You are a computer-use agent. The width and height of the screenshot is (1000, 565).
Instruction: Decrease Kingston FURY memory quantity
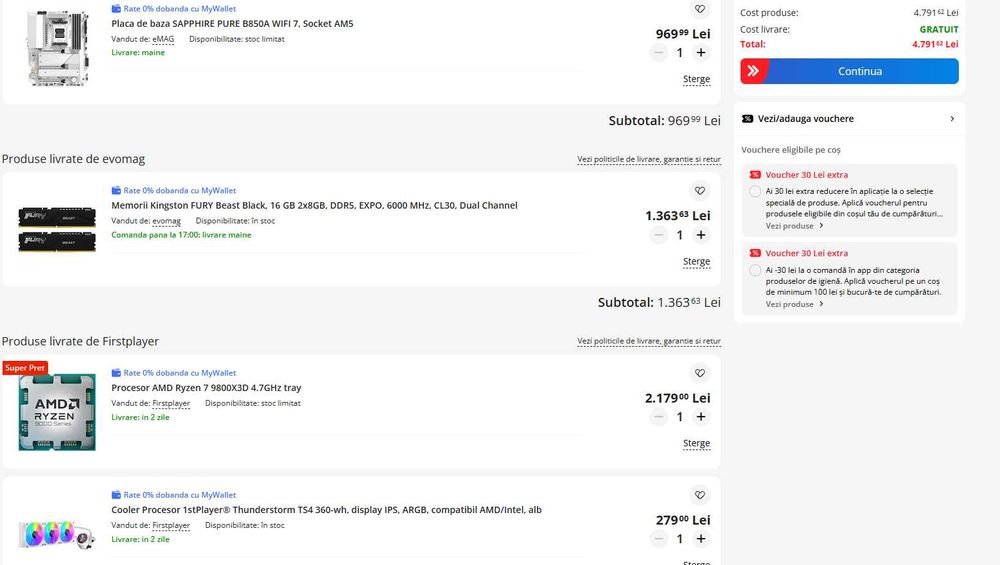click(658, 235)
